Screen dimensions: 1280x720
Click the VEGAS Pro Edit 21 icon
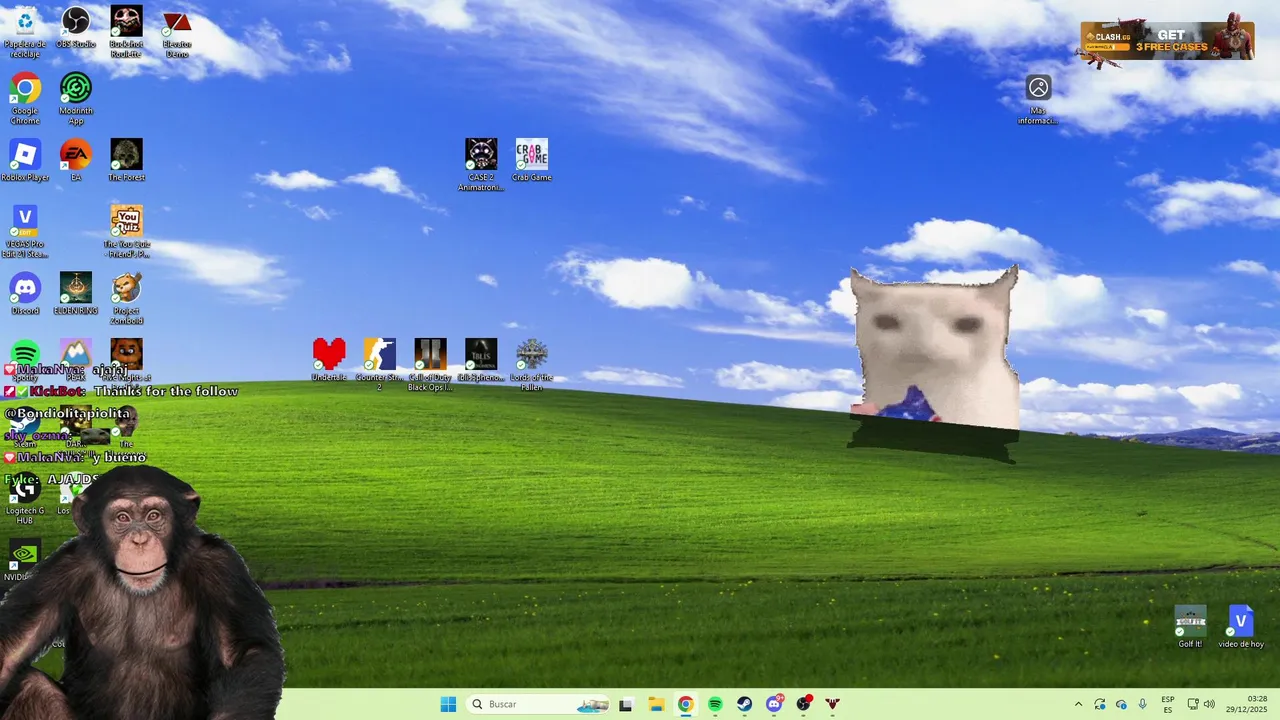click(x=25, y=232)
